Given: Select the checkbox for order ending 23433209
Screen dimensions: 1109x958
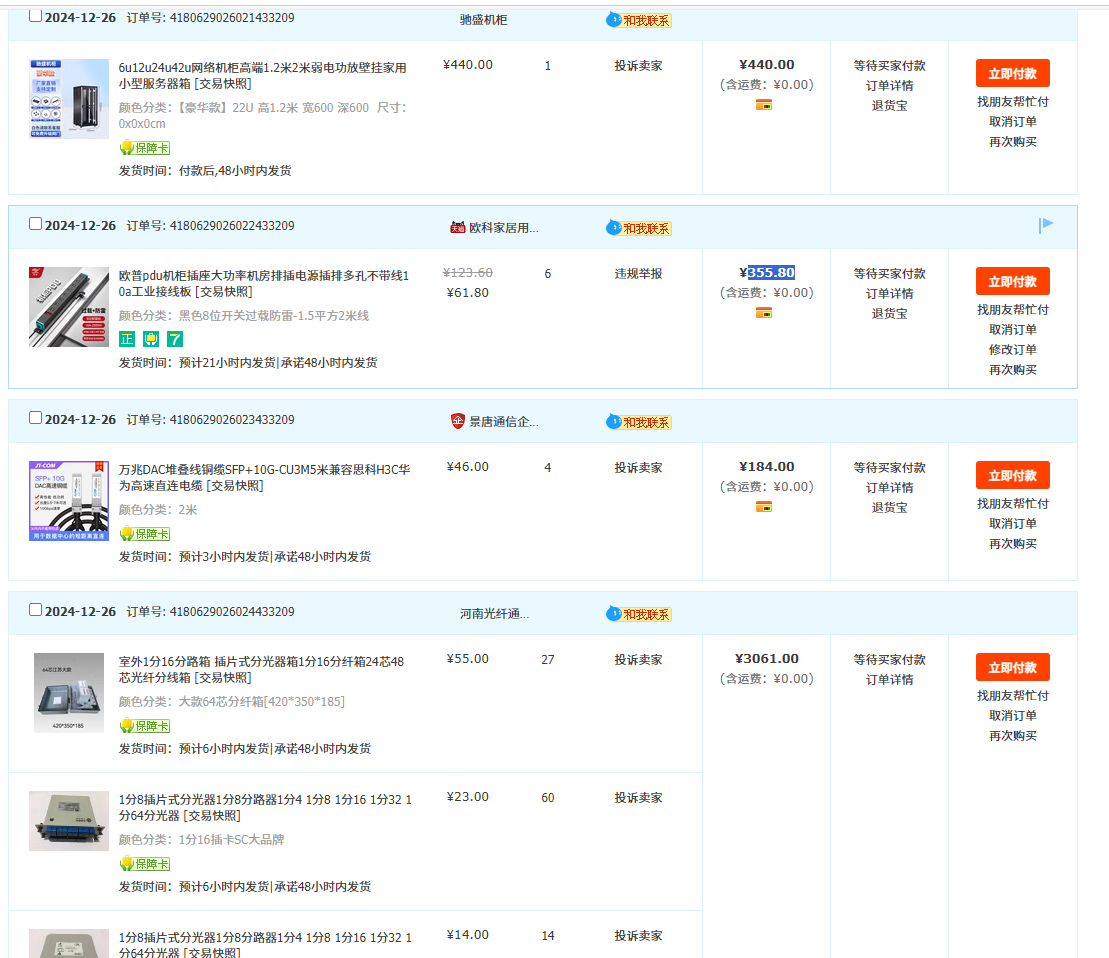Looking at the screenshot, I should tap(36, 418).
